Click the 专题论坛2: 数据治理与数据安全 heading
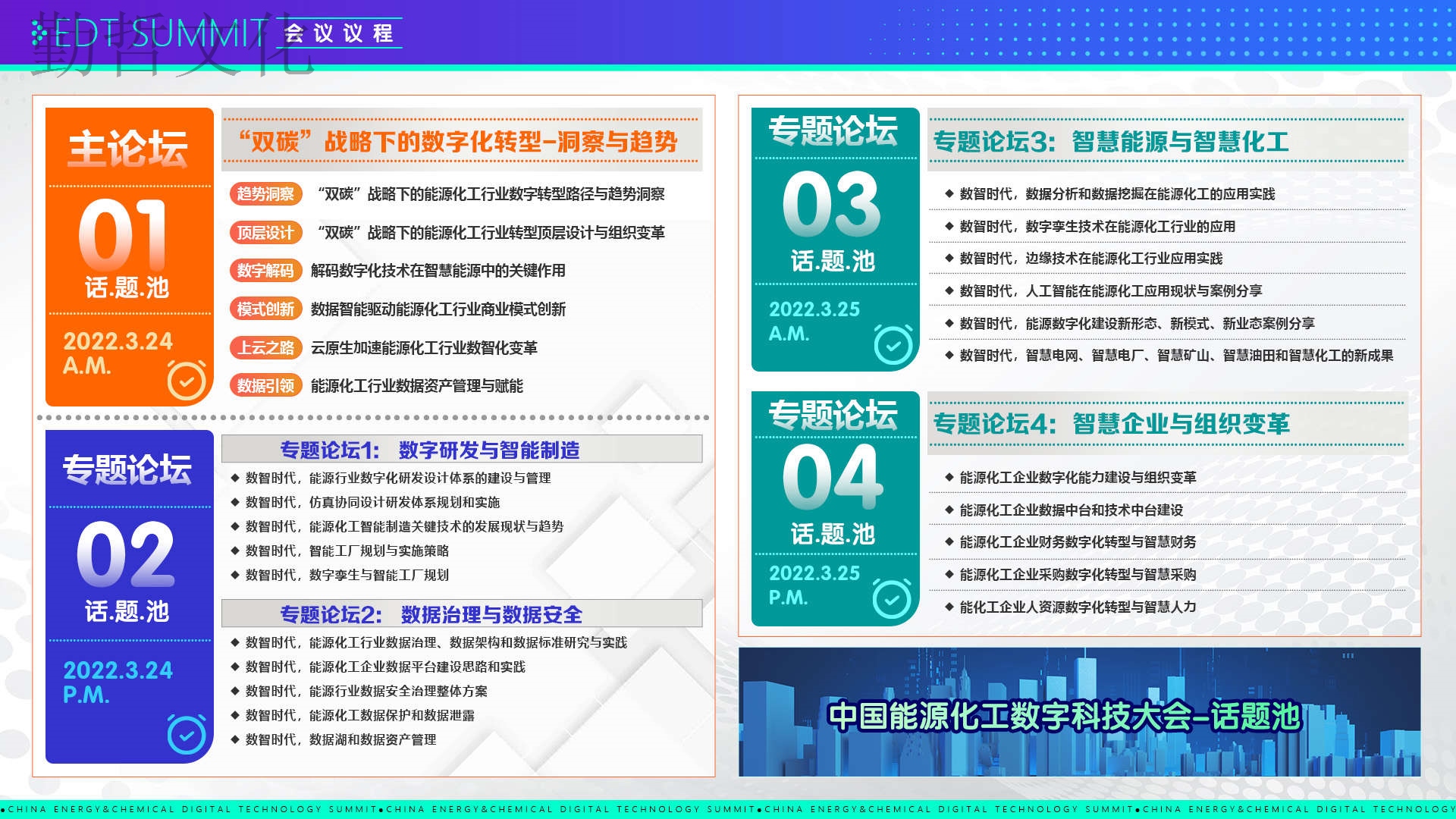The image size is (1456, 819). click(431, 614)
